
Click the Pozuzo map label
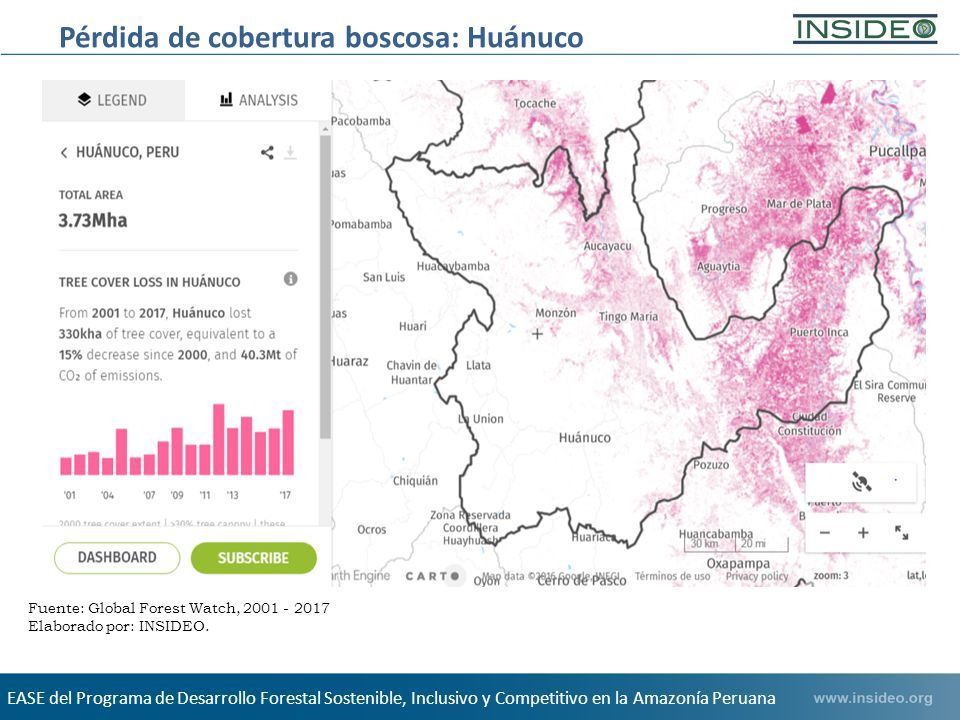pyautogui.click(x=711, y=465)
